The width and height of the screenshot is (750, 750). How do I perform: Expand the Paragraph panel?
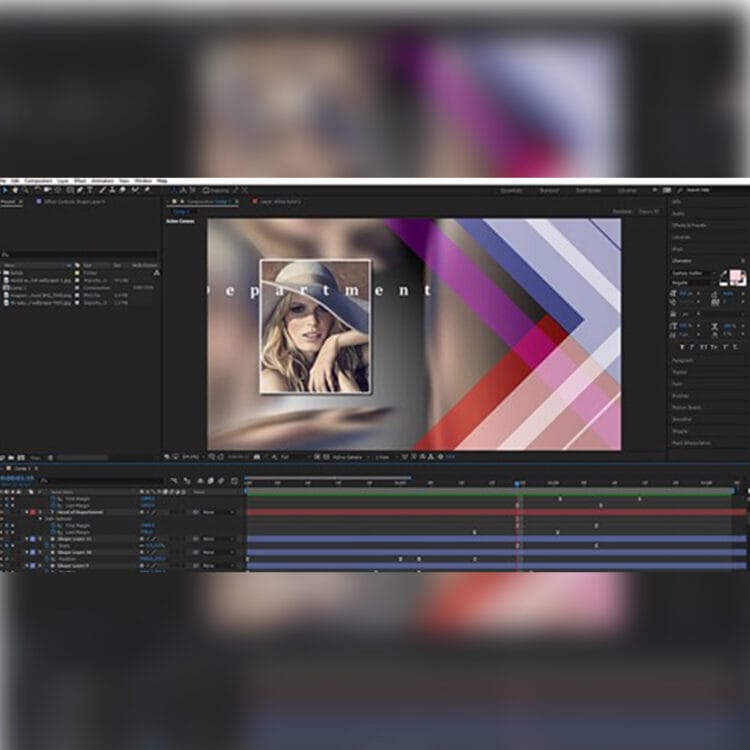[x=684, y=360]
